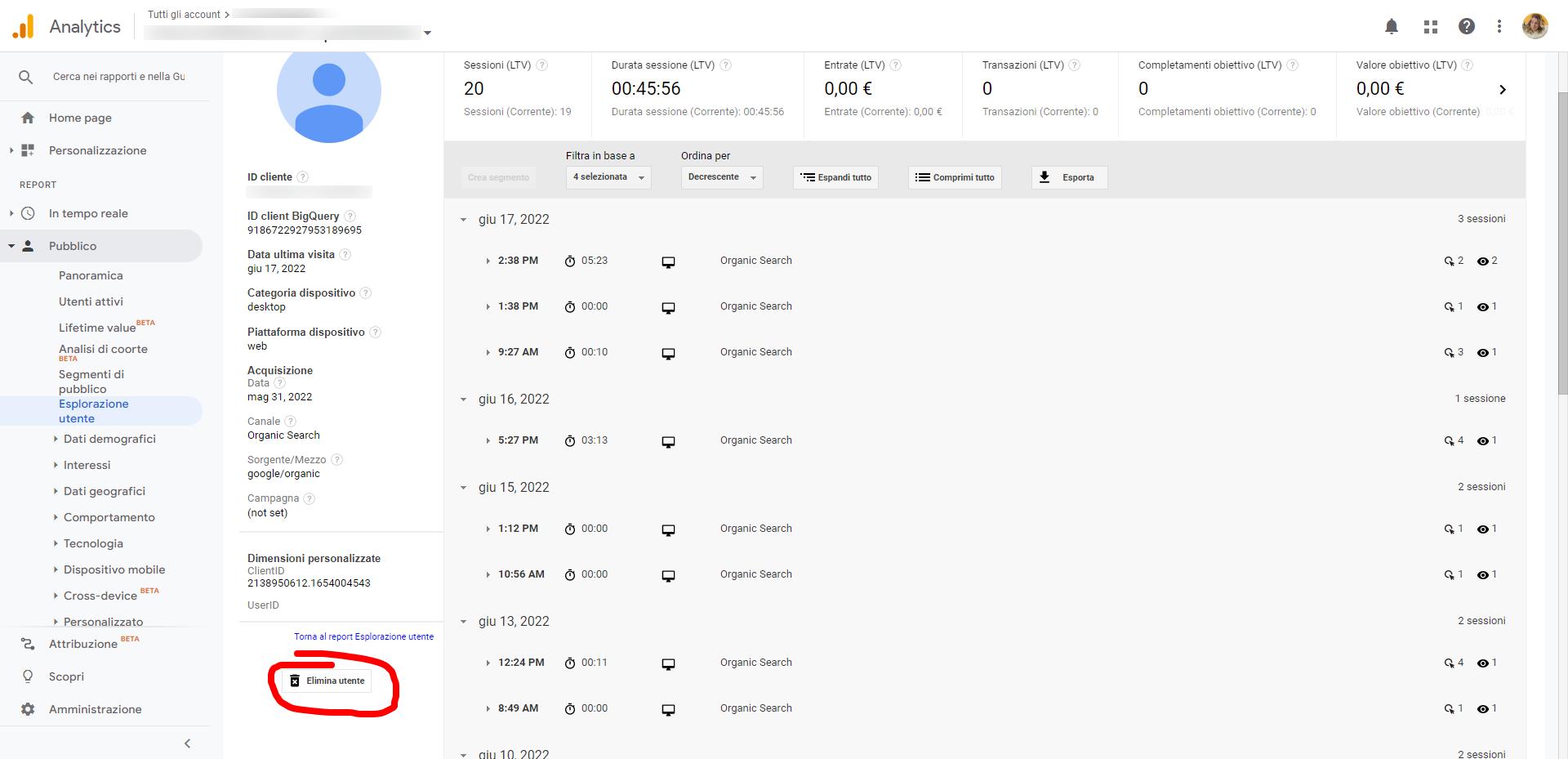The image size is (1568, 759).
Task: Click 'Torna al report Esplorazione utente' link
Action: [x=363, y=636]
